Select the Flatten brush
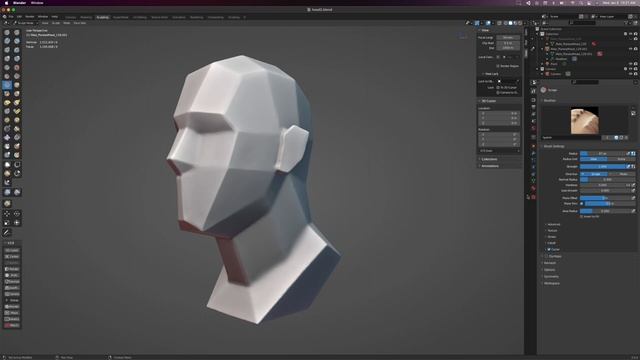Viewport: 640px width, 360px height. click(x=7, y=76)
